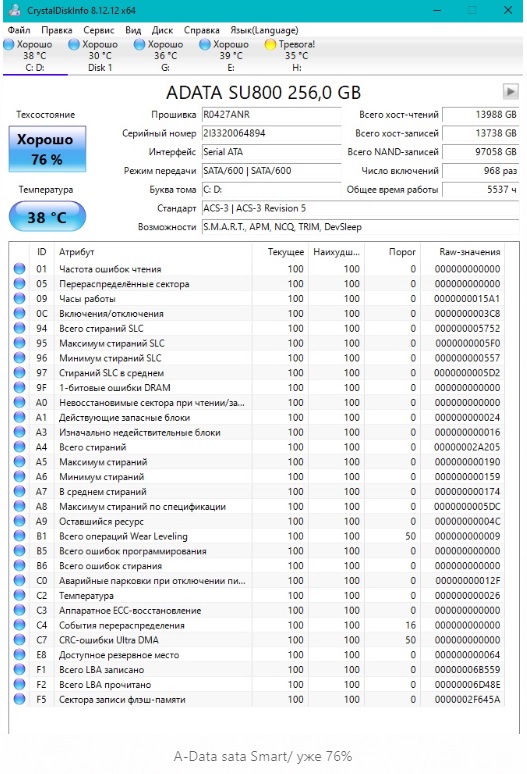Click the status icon for attribute 95

point(19,343)
